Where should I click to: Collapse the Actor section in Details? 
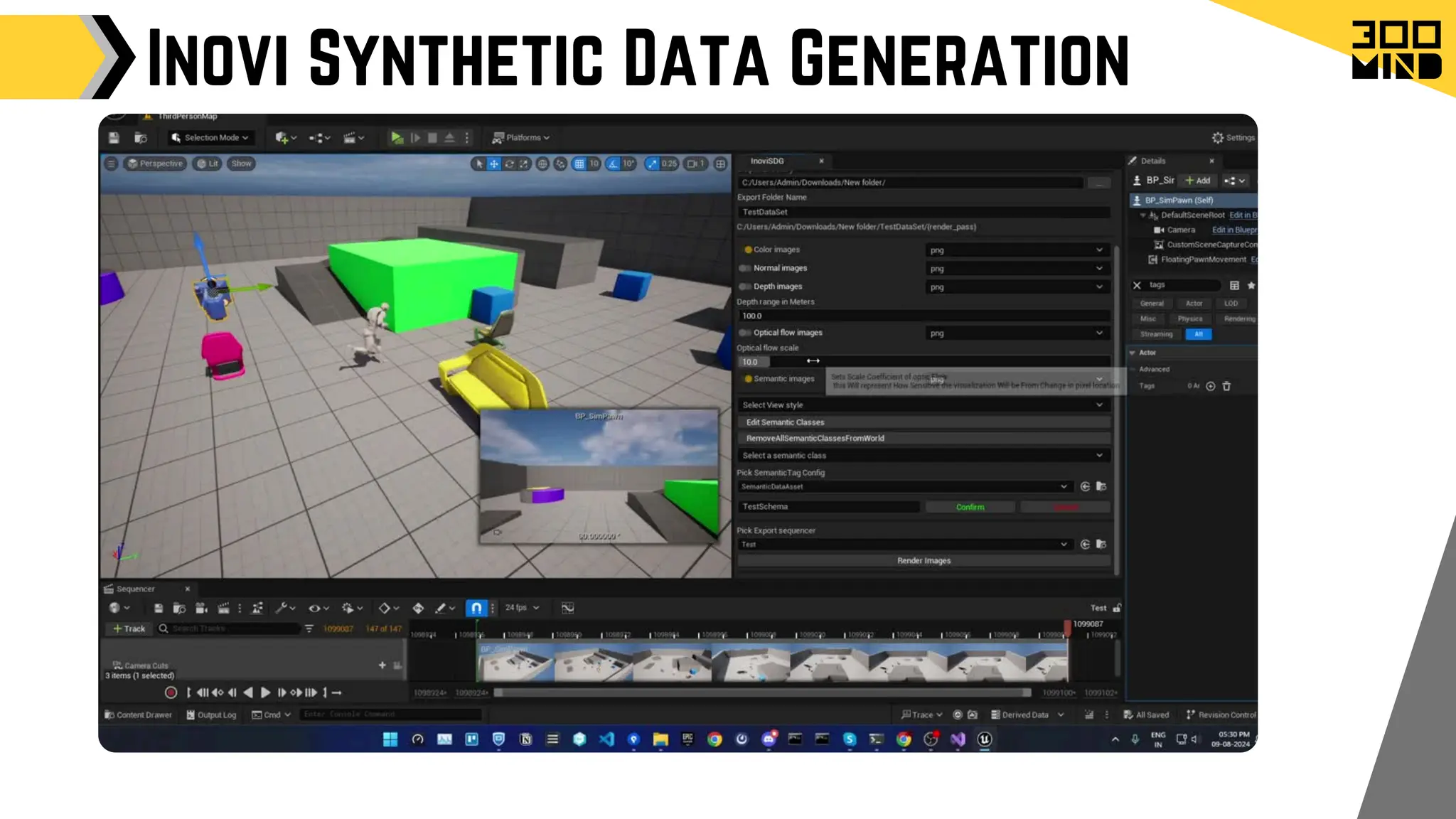pos(1133,353)
